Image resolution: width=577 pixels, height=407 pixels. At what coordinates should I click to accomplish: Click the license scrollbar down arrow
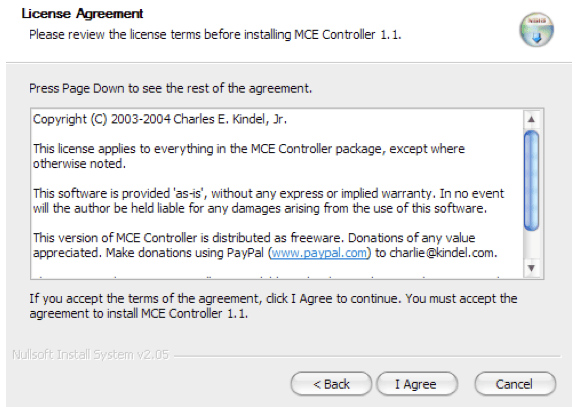(531, 268)
